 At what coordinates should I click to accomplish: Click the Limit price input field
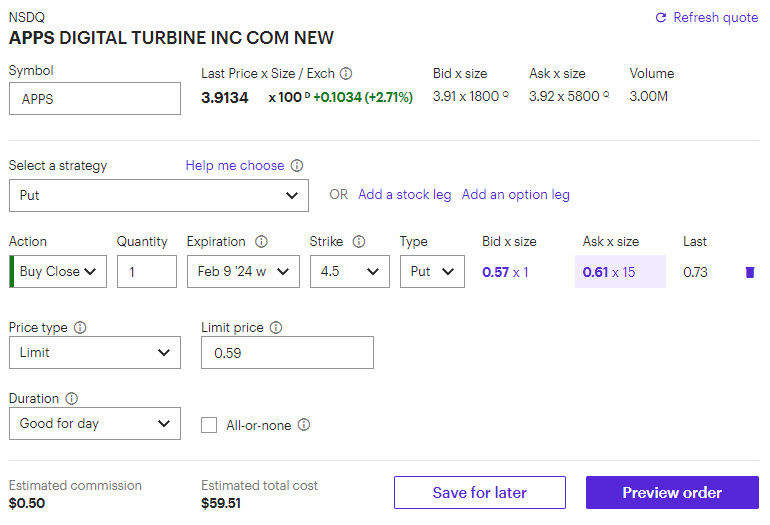287,353
